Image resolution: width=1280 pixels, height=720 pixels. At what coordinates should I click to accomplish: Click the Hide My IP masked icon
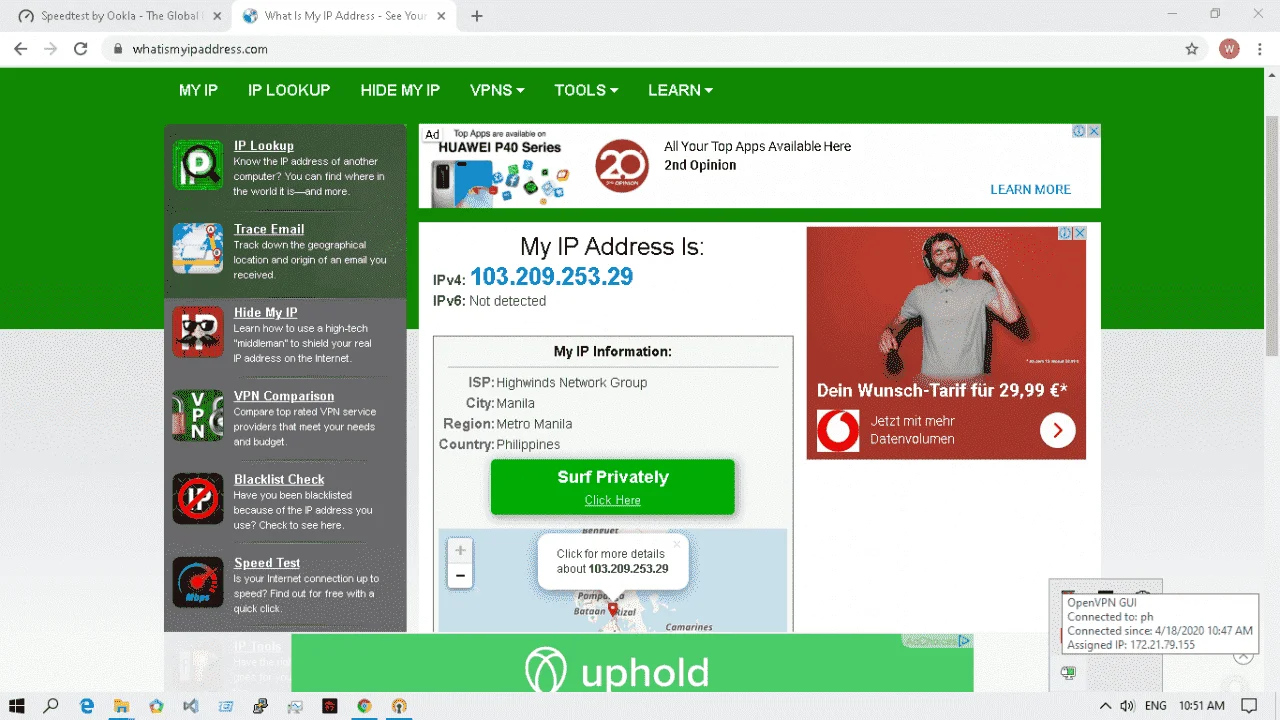tap(197, 332)
